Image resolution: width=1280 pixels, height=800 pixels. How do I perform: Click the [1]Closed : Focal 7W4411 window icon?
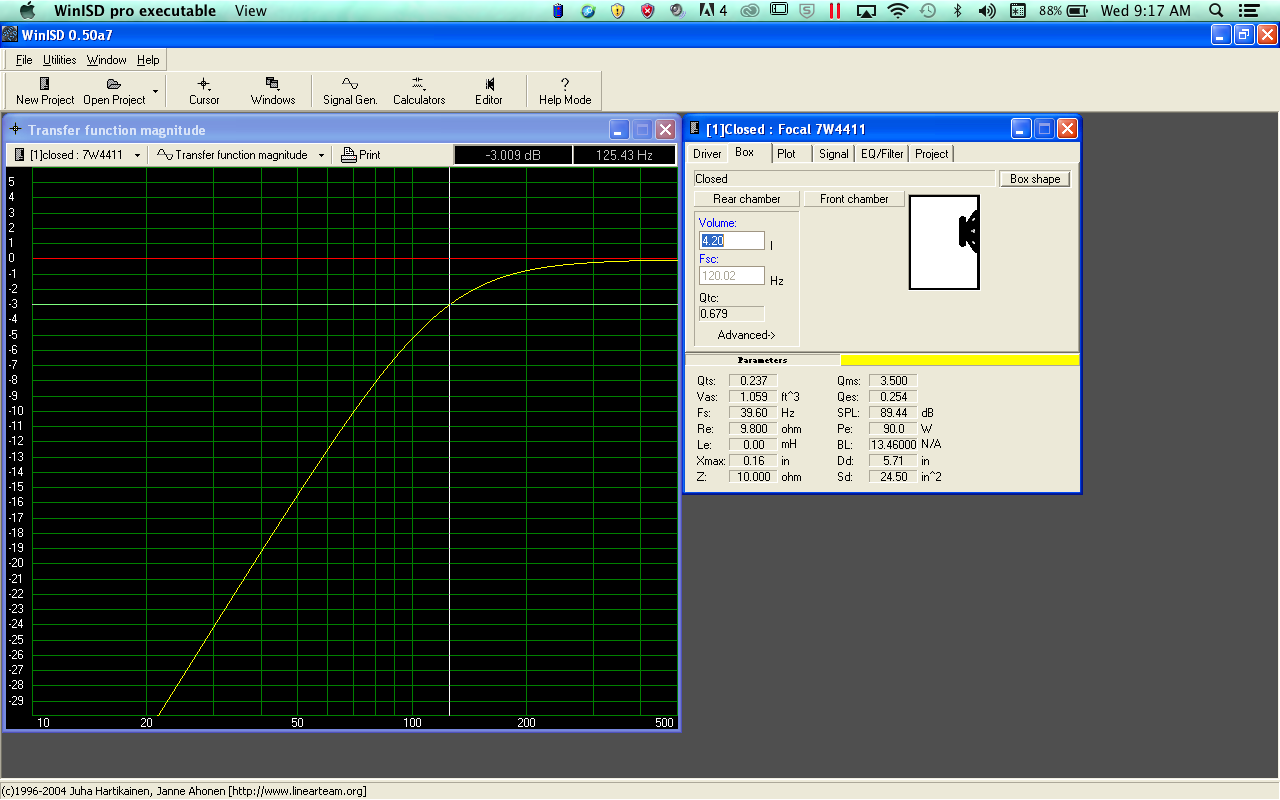click(695, 129)
